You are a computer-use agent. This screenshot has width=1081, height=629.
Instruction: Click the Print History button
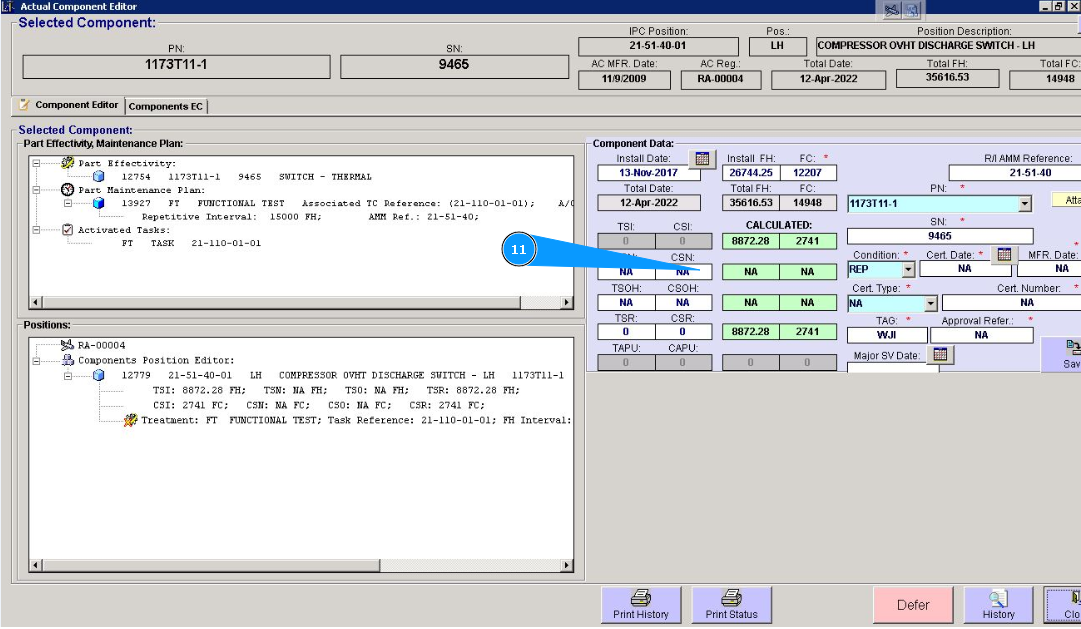click(x=641, y=605)
